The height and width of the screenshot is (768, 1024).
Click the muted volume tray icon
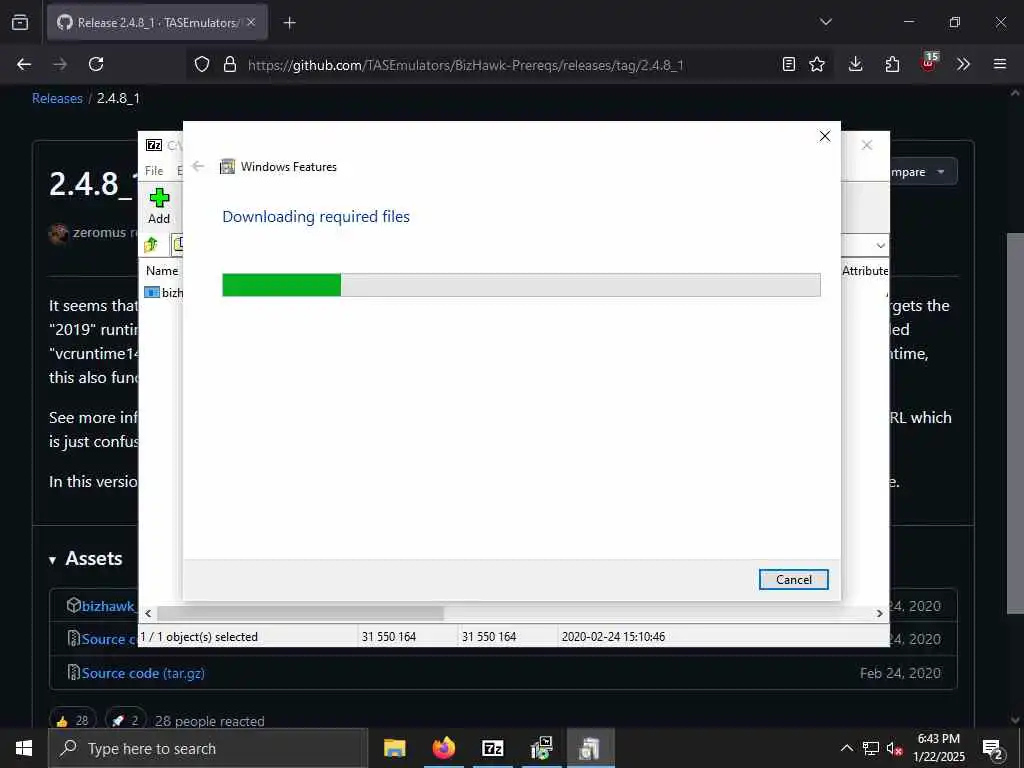(895, 748)
